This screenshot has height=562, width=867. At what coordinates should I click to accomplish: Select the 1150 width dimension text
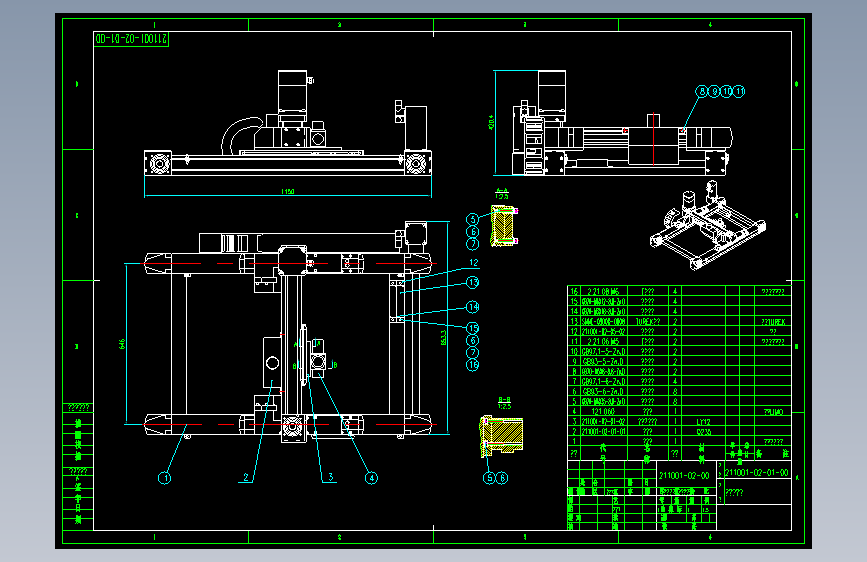click(x=288, y=192)
